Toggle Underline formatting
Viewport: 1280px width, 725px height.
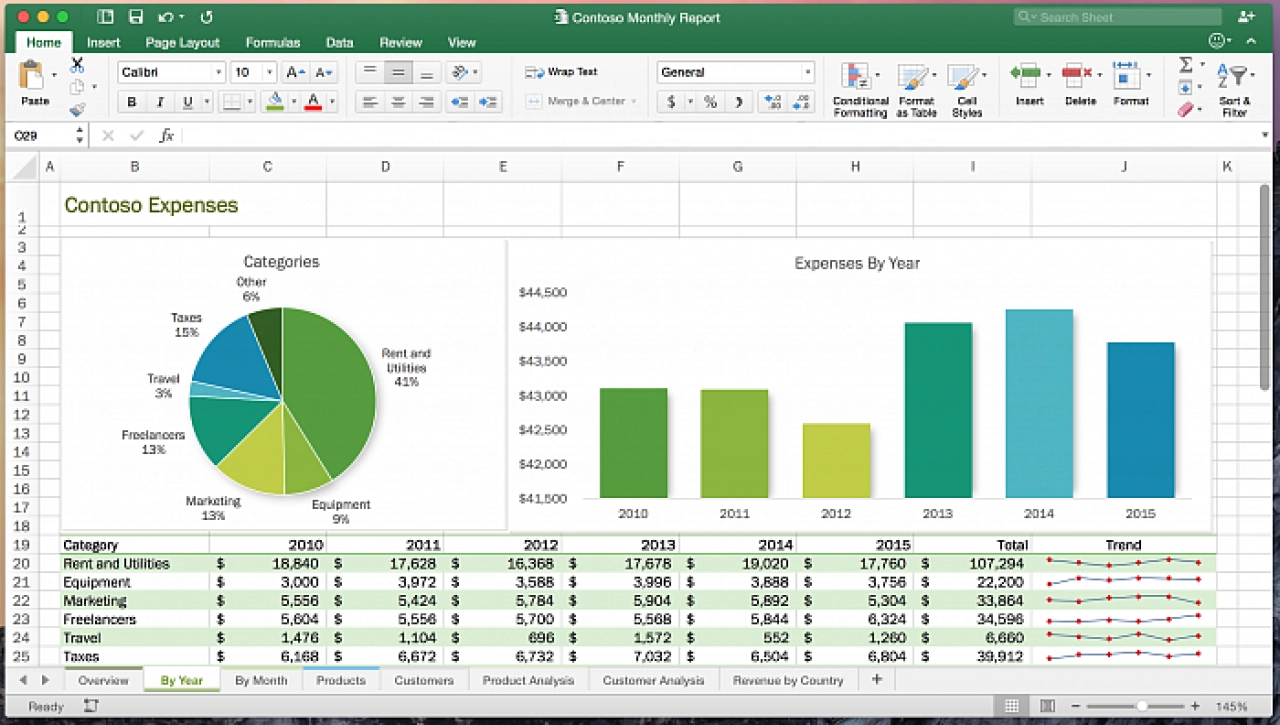(187, 102)
